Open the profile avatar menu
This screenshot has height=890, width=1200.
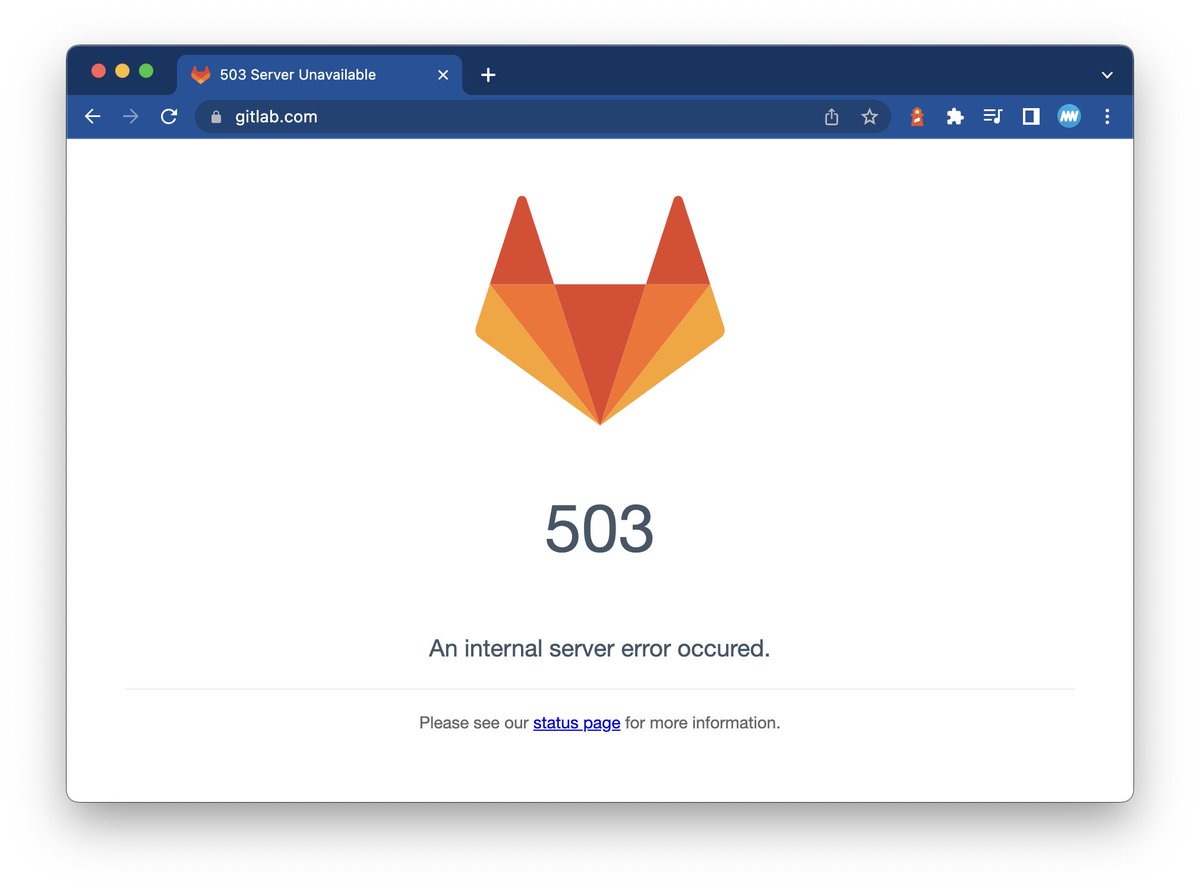1069,117
